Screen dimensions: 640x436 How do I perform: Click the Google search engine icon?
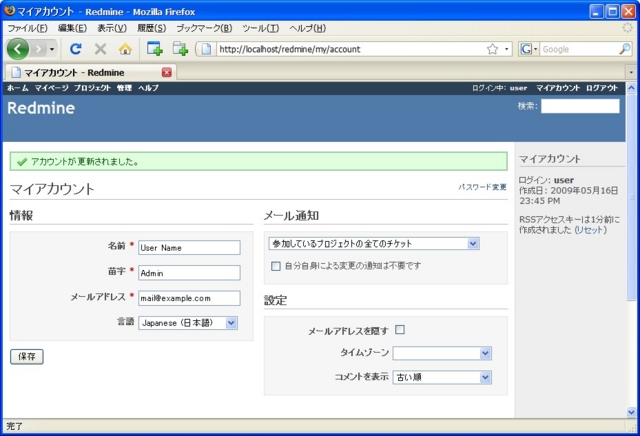coord(526,49)
